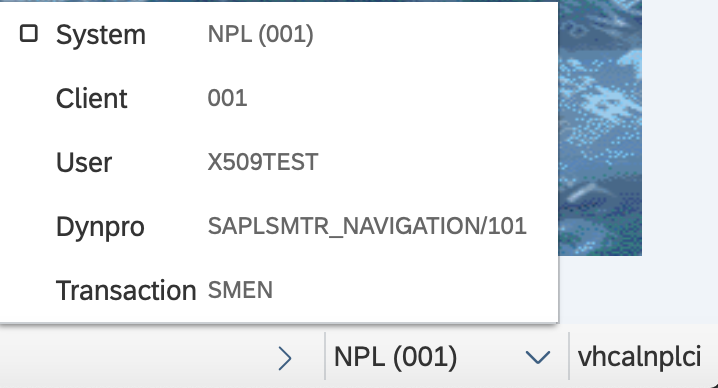Click the NPL (001) value beside System
This screenshot has height=388, width=718.
point(261,34)
